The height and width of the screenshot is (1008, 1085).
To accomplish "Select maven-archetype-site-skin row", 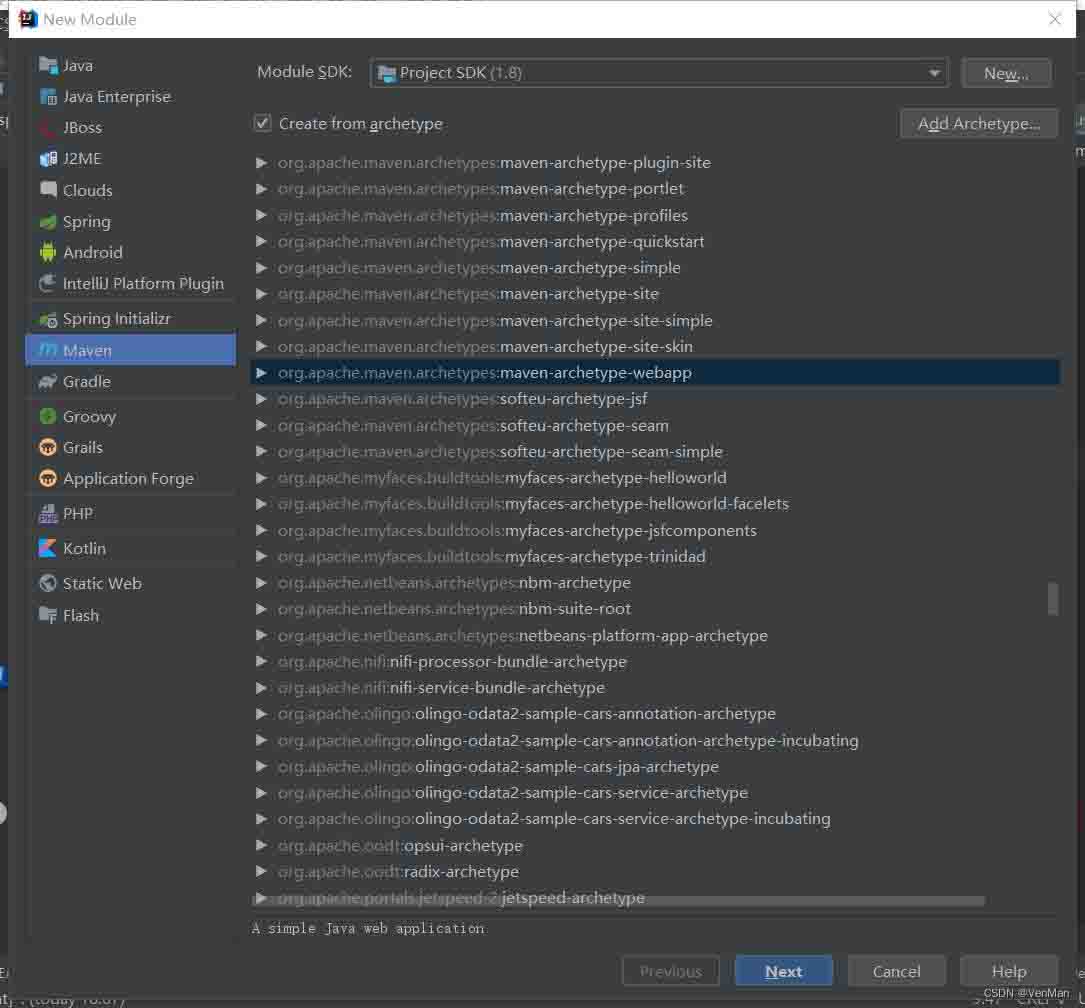I will (x=655, y=347).
